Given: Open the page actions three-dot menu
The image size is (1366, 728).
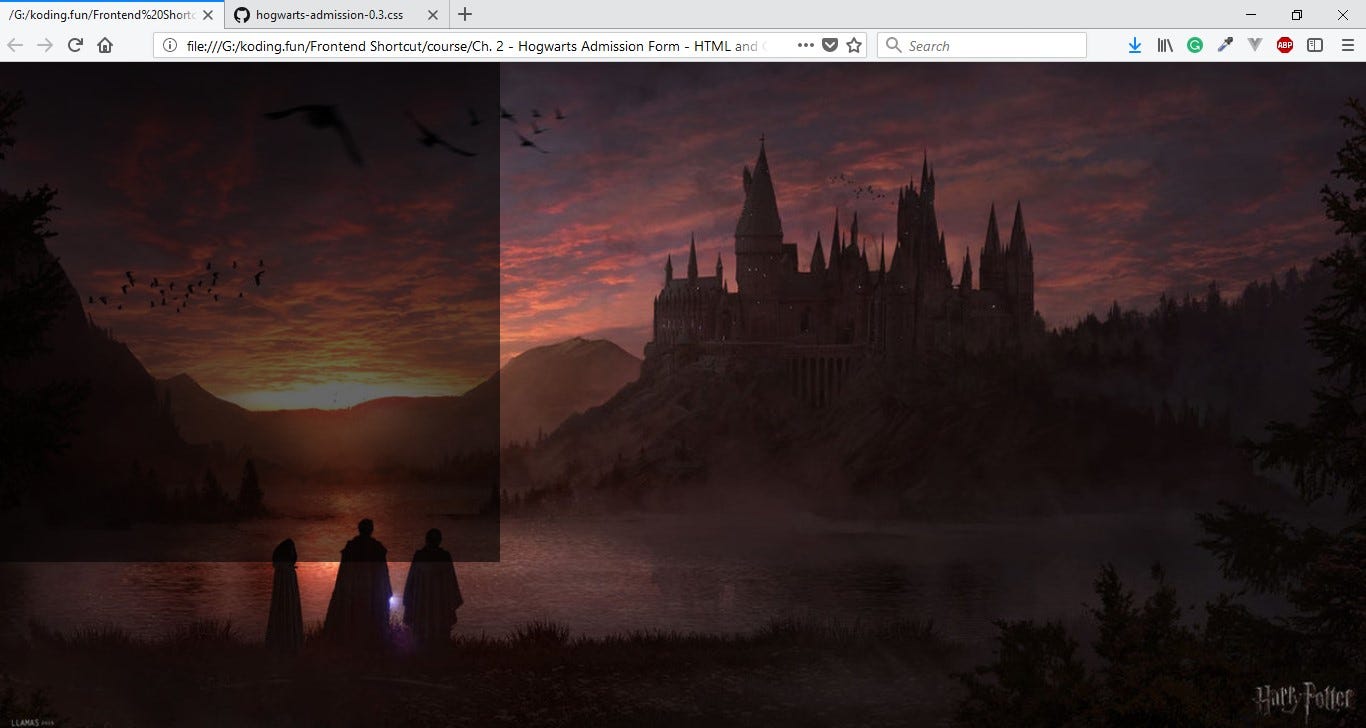Looking at the screenshot, I should point(806,45).
